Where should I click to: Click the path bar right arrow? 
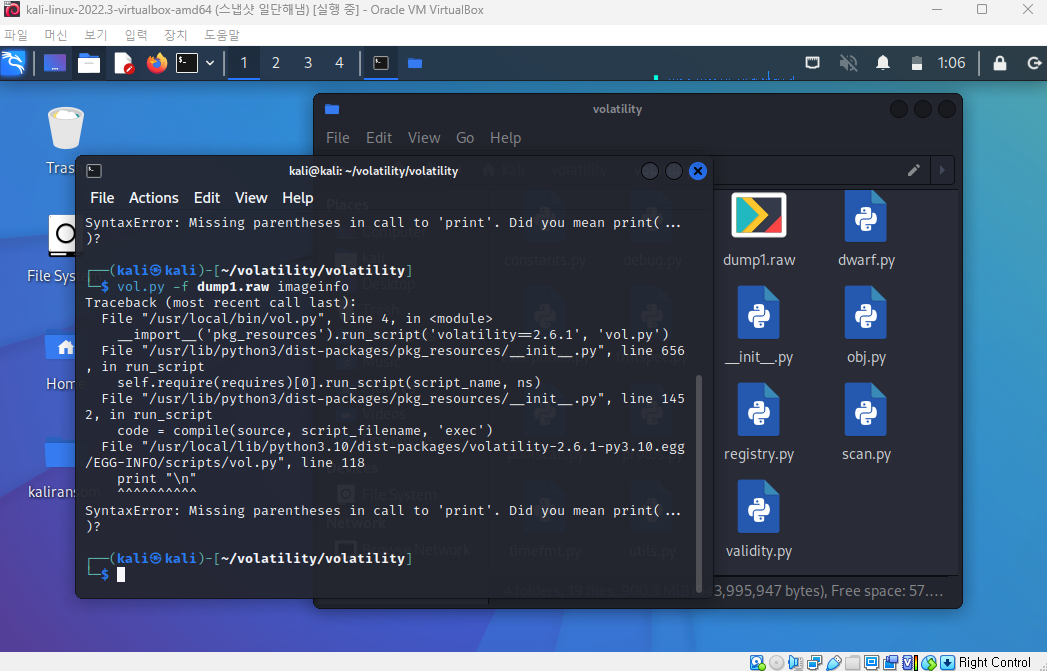[x=942, y=170]
